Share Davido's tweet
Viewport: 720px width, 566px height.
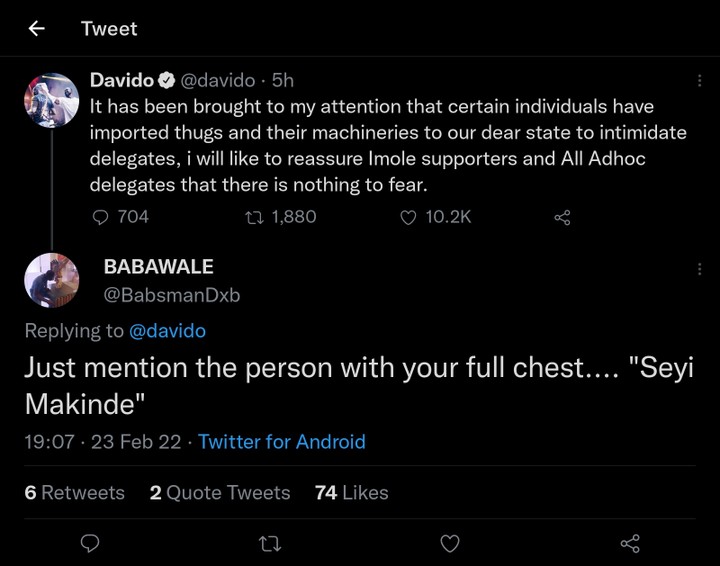pyautogui.click(x=562, y=217)
